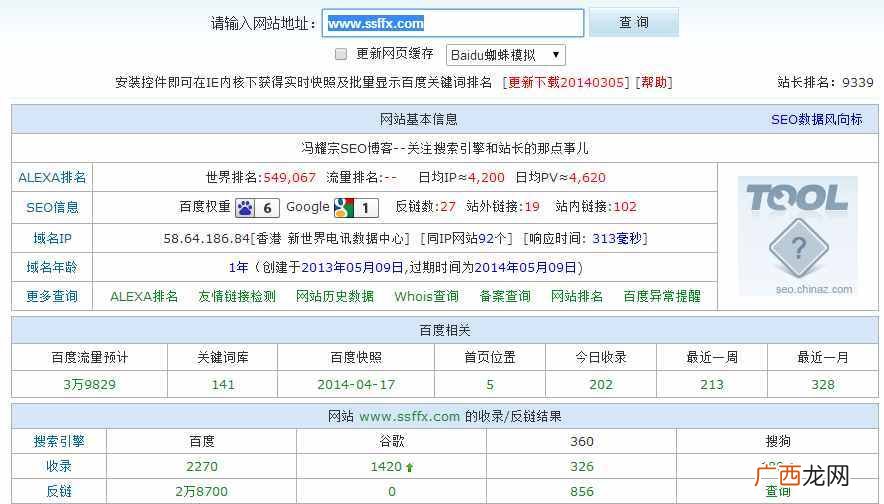Open the 百度异常提醒 link
This screenshot has height=504, width=884.
[662, 296]
